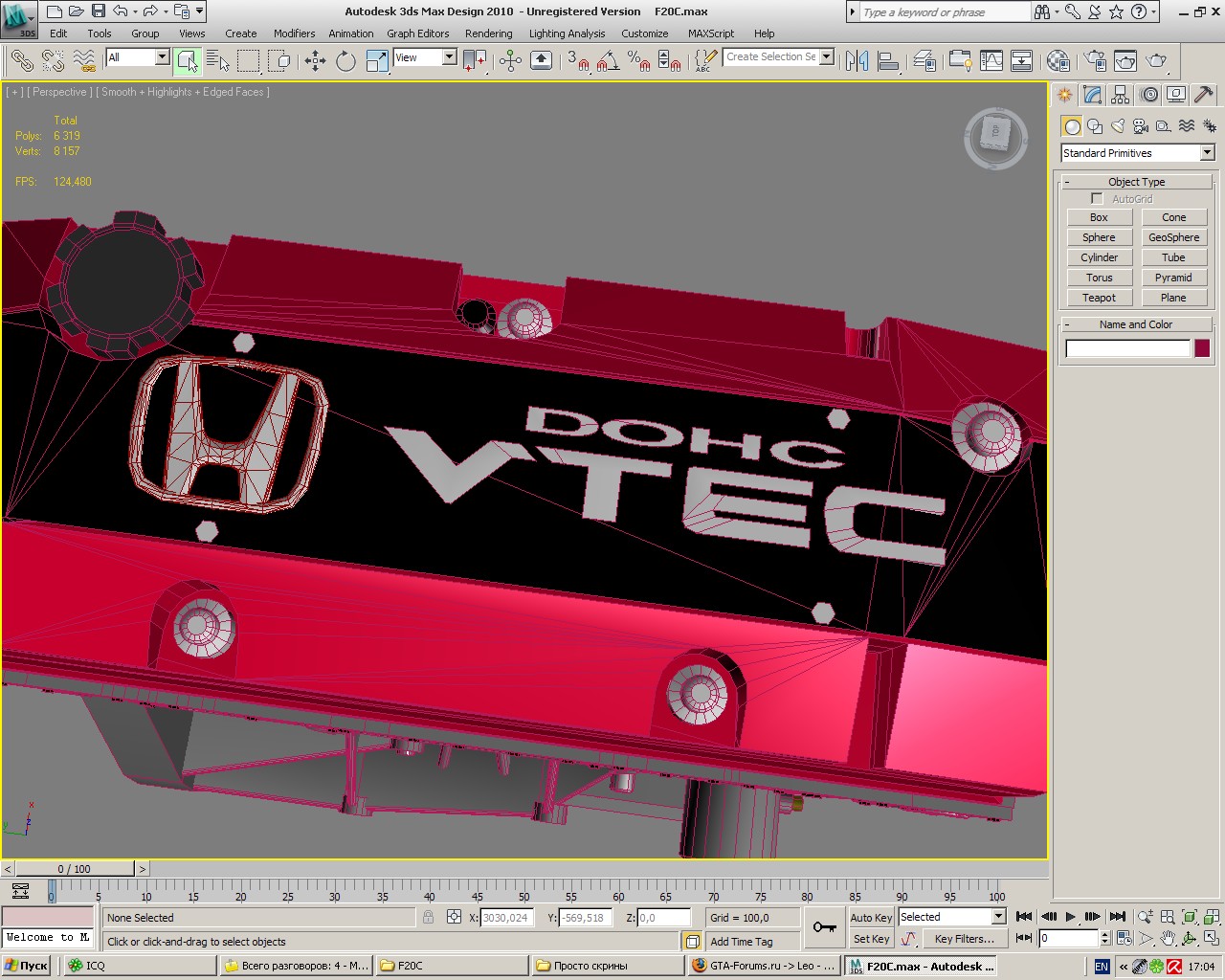
Task: Click the 0 / 100 time slider
Action: [x=74, y=869]
